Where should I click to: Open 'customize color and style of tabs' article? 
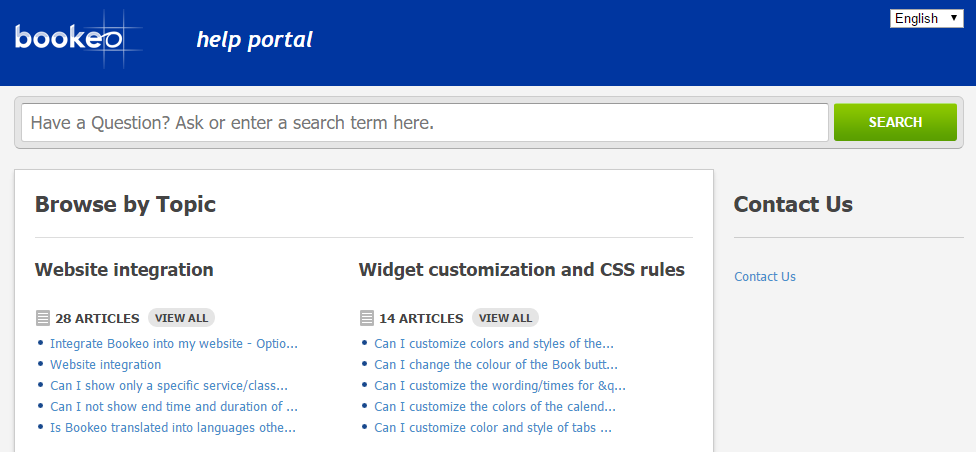(x=493, y=428)
